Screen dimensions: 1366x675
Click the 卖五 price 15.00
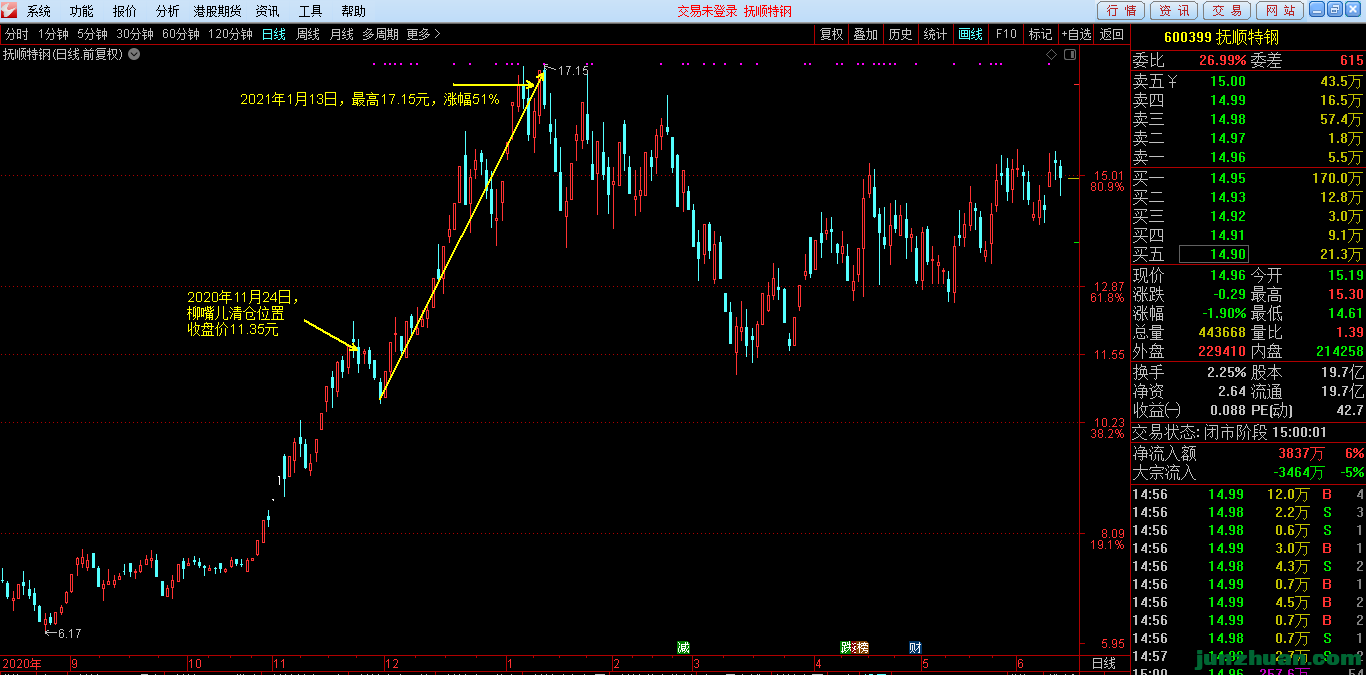coord(1228,81)
